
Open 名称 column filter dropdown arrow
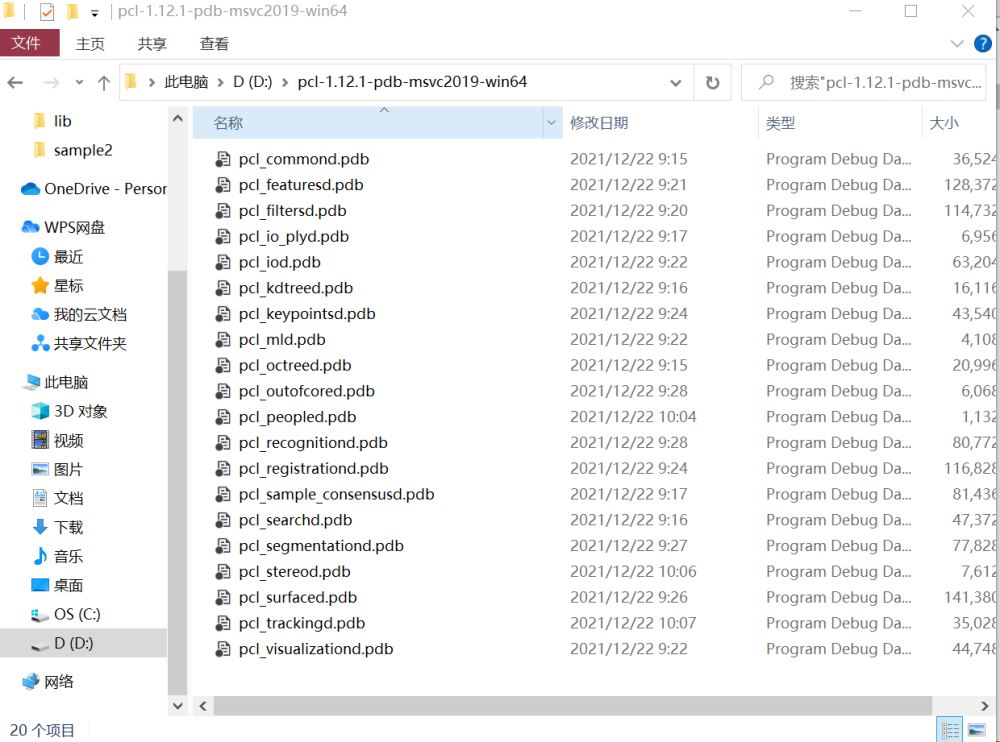[552, 122]
